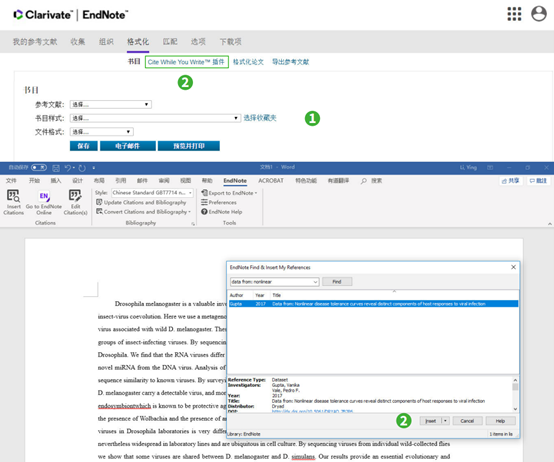Expand the 书目样式 dropdown
The width and height of the screenshot is (554, 462).
point(155,118)
